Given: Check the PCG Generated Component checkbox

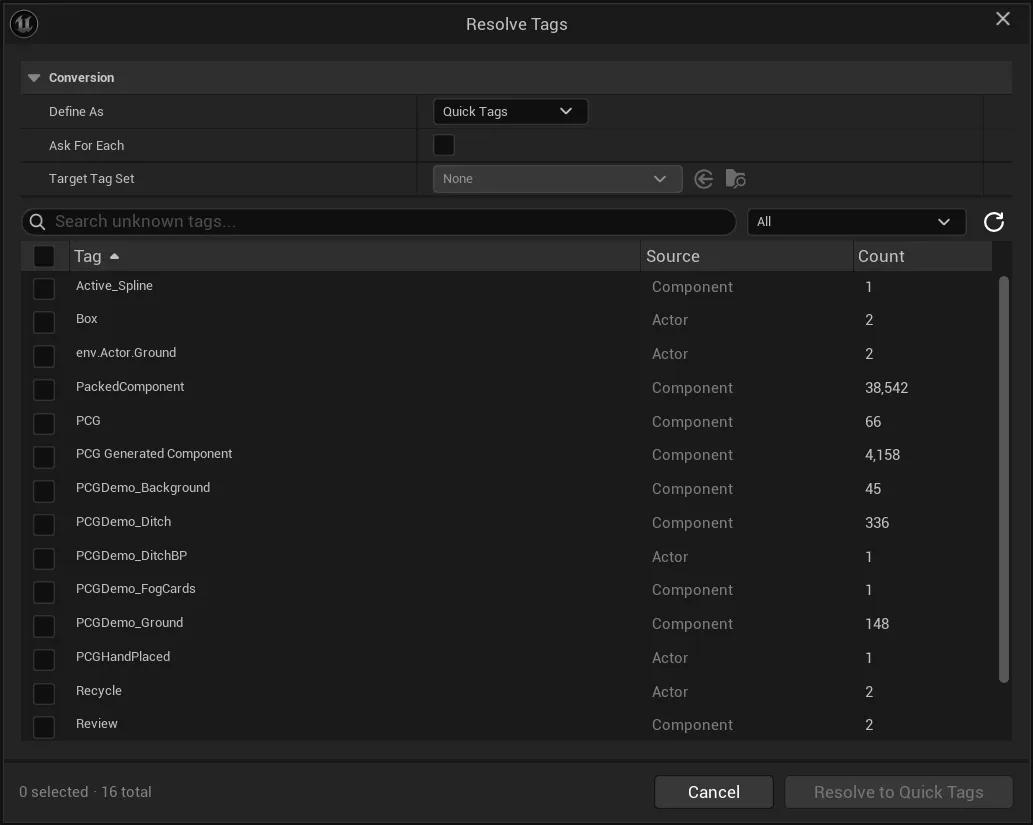Looking at the screenshot, I should click(44, 457).
